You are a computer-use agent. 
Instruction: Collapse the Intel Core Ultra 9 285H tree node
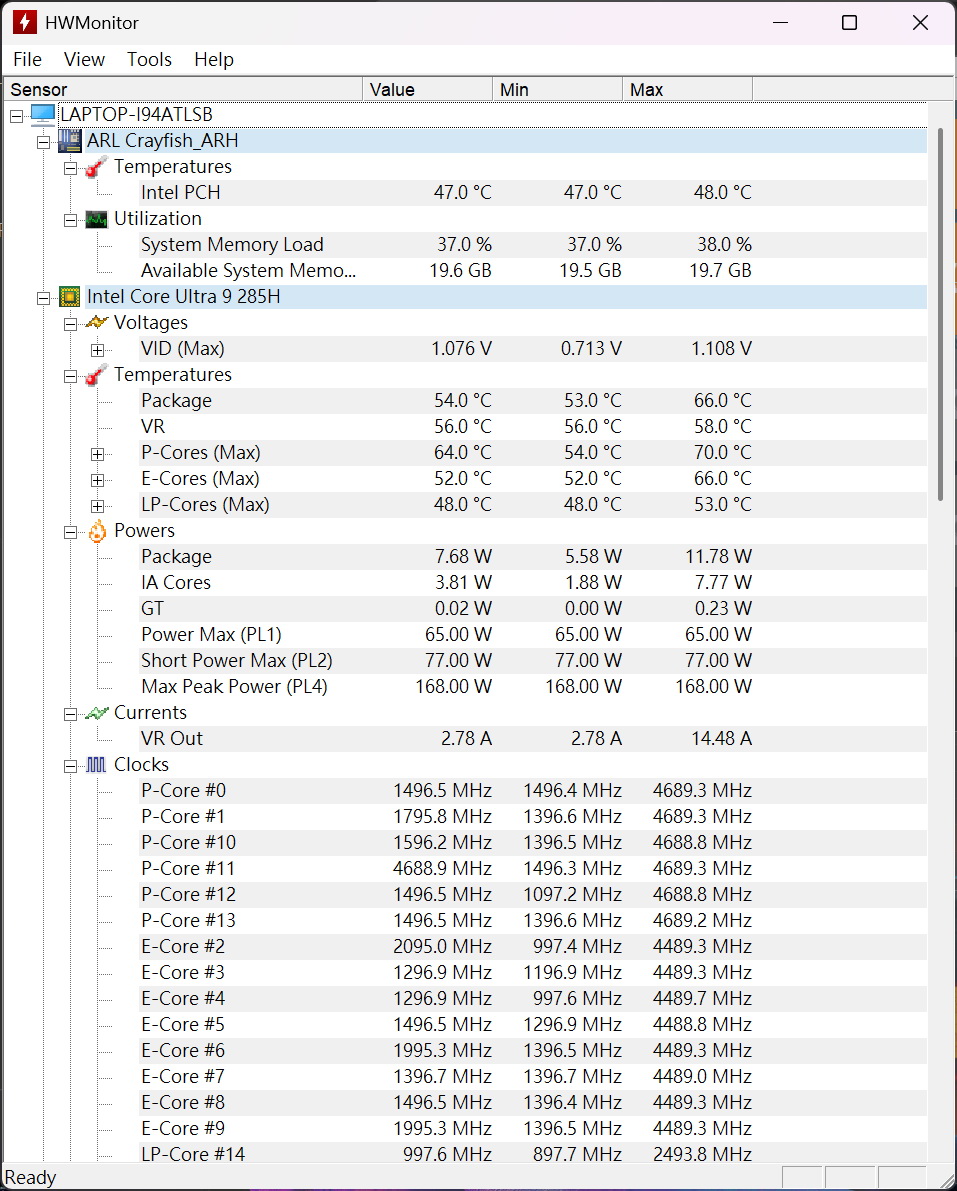[43, 298]
